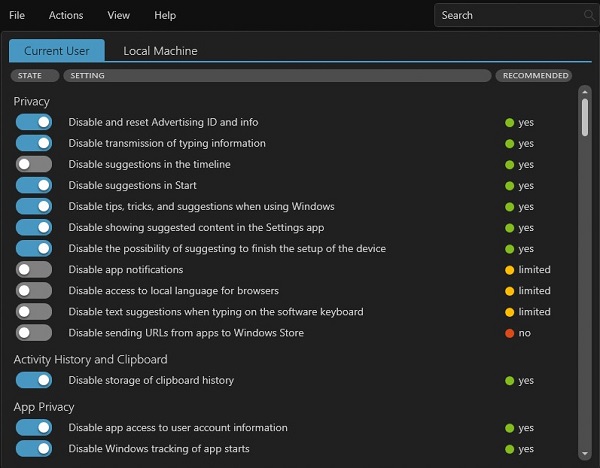Image resolution: width=600 pixels, height=468 pixels.
Task: Toggle Disable transmission of typing information switch
Action: click(34, 143)
